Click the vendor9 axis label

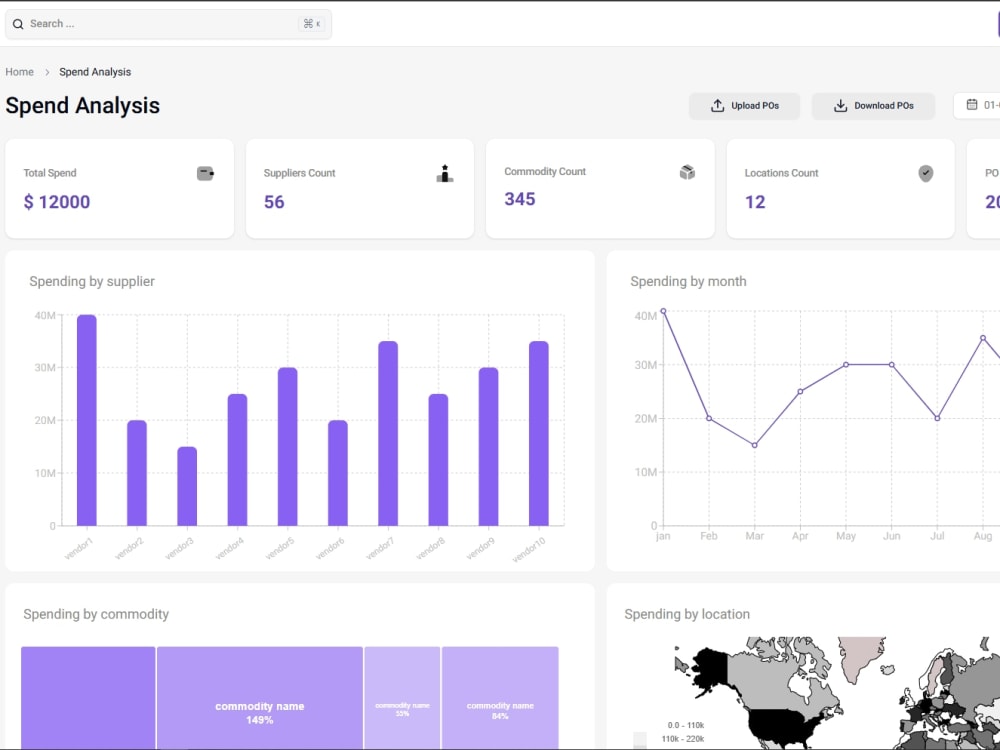point(480,548)
